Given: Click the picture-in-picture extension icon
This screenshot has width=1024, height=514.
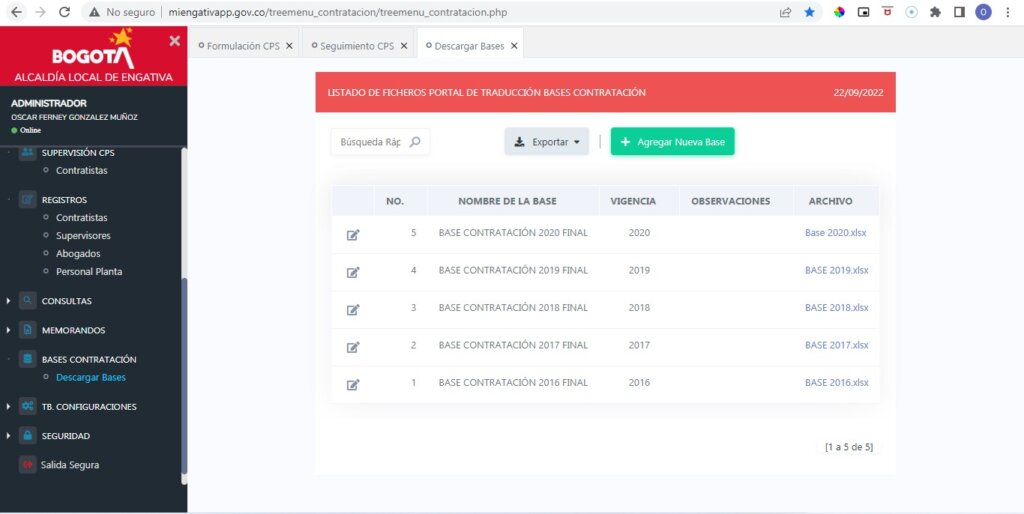Looking at the screenshot, I should pos(863,12).
